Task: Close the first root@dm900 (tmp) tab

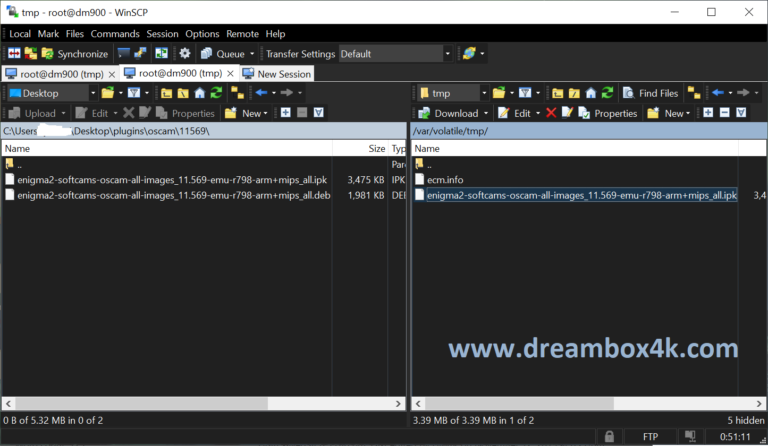Action: click(112, 74)
